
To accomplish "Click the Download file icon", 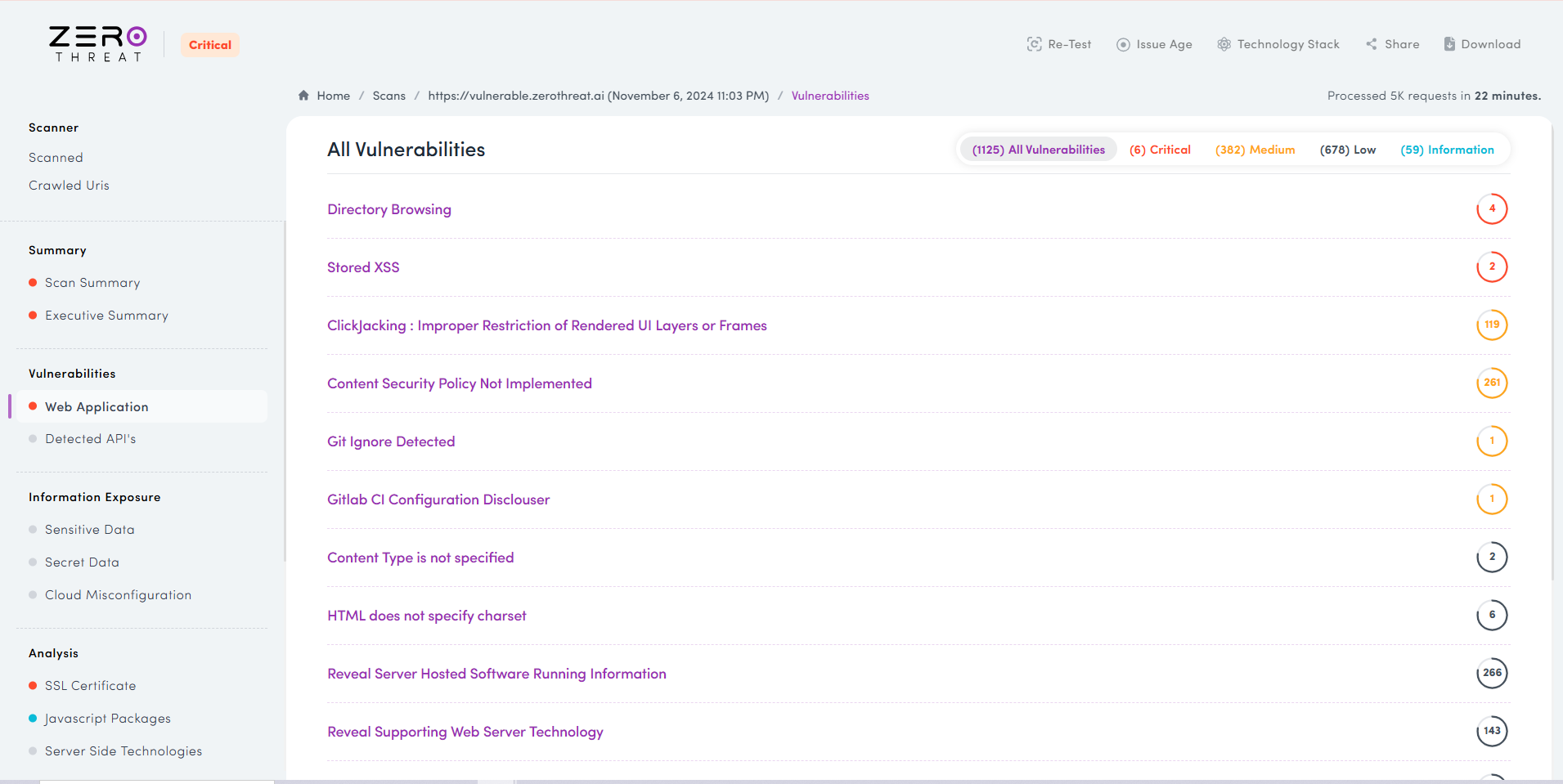I will pos(1449,44).
